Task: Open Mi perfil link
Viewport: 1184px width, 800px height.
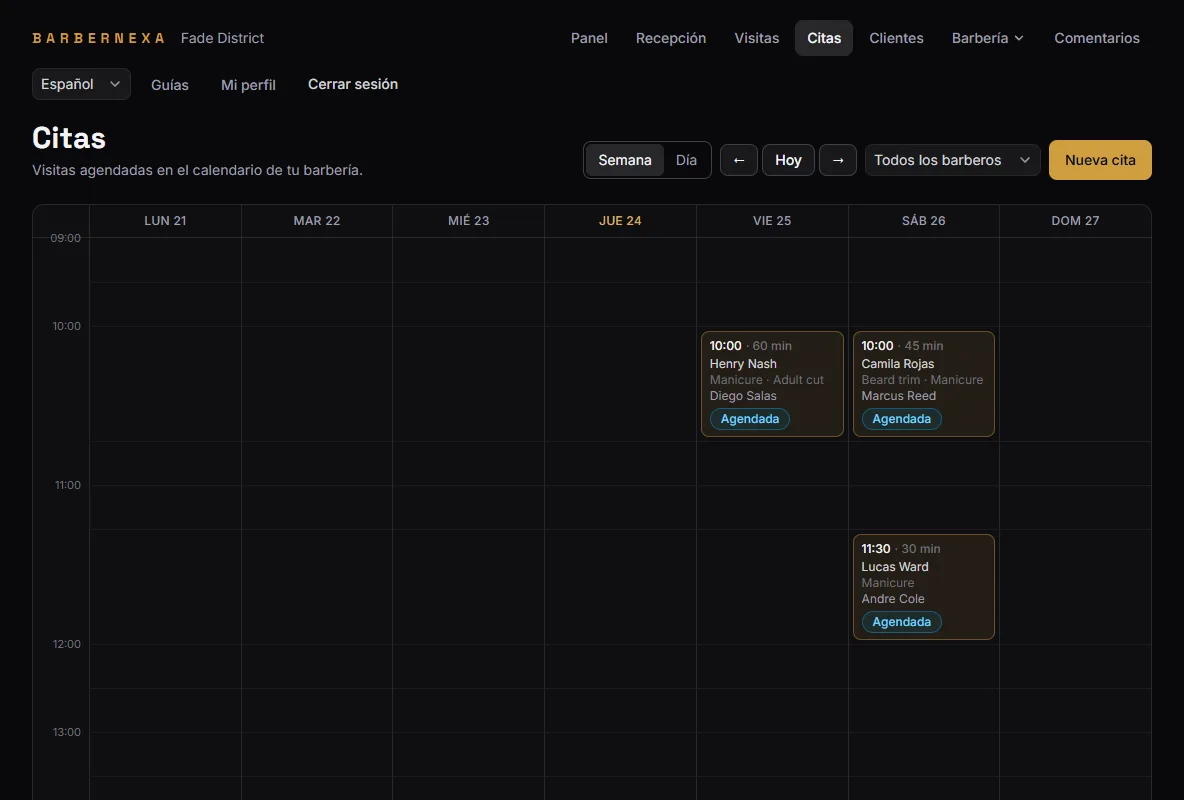Action: (248, 85)
